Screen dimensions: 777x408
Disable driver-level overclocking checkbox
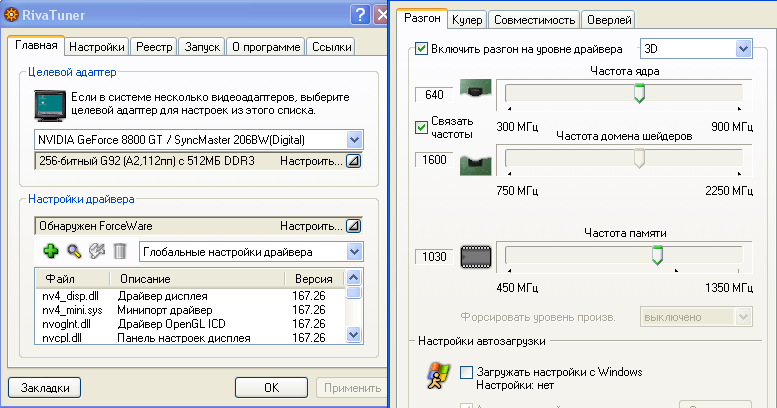(x=421, y=49)
